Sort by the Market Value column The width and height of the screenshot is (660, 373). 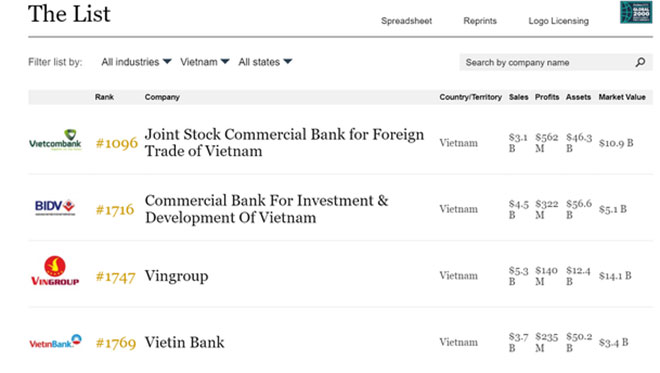[622, 97]
